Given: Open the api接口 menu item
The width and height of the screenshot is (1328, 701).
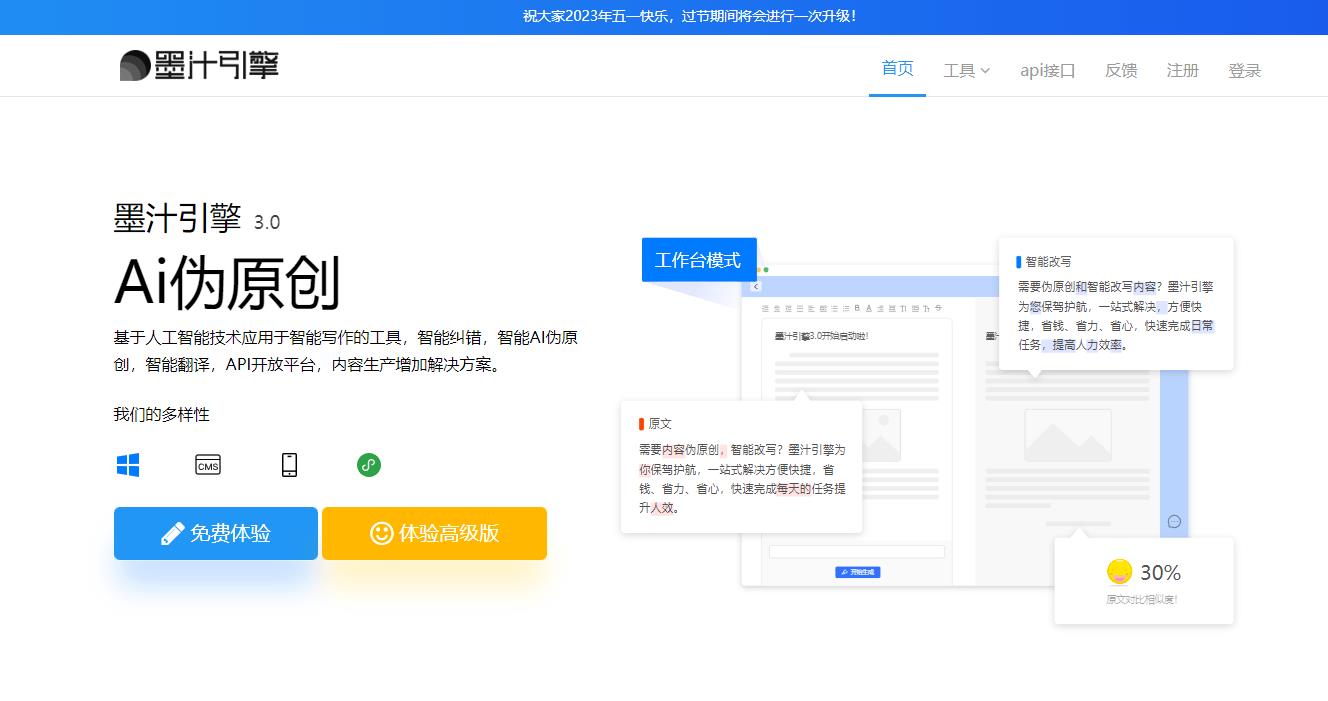Looking at the screenshot, I should 1046,69.
